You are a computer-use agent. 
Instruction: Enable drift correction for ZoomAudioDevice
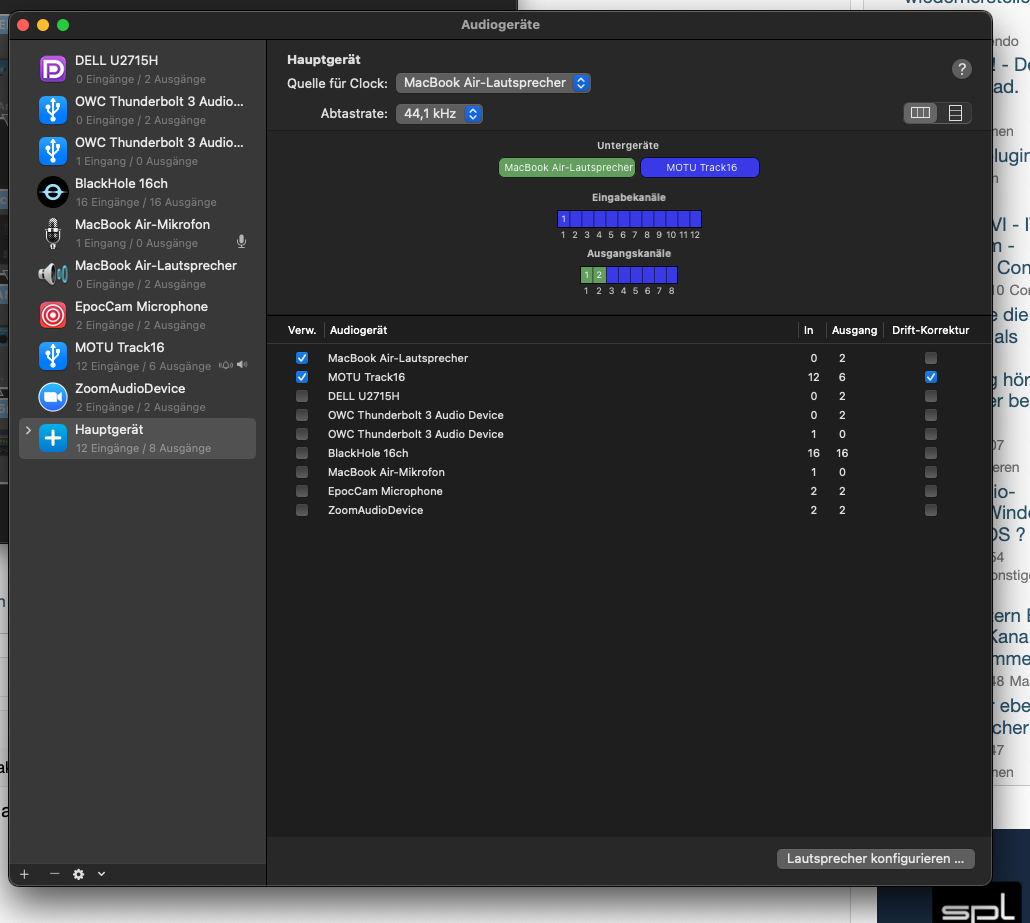pyautogui.click(x=930, y=510)
